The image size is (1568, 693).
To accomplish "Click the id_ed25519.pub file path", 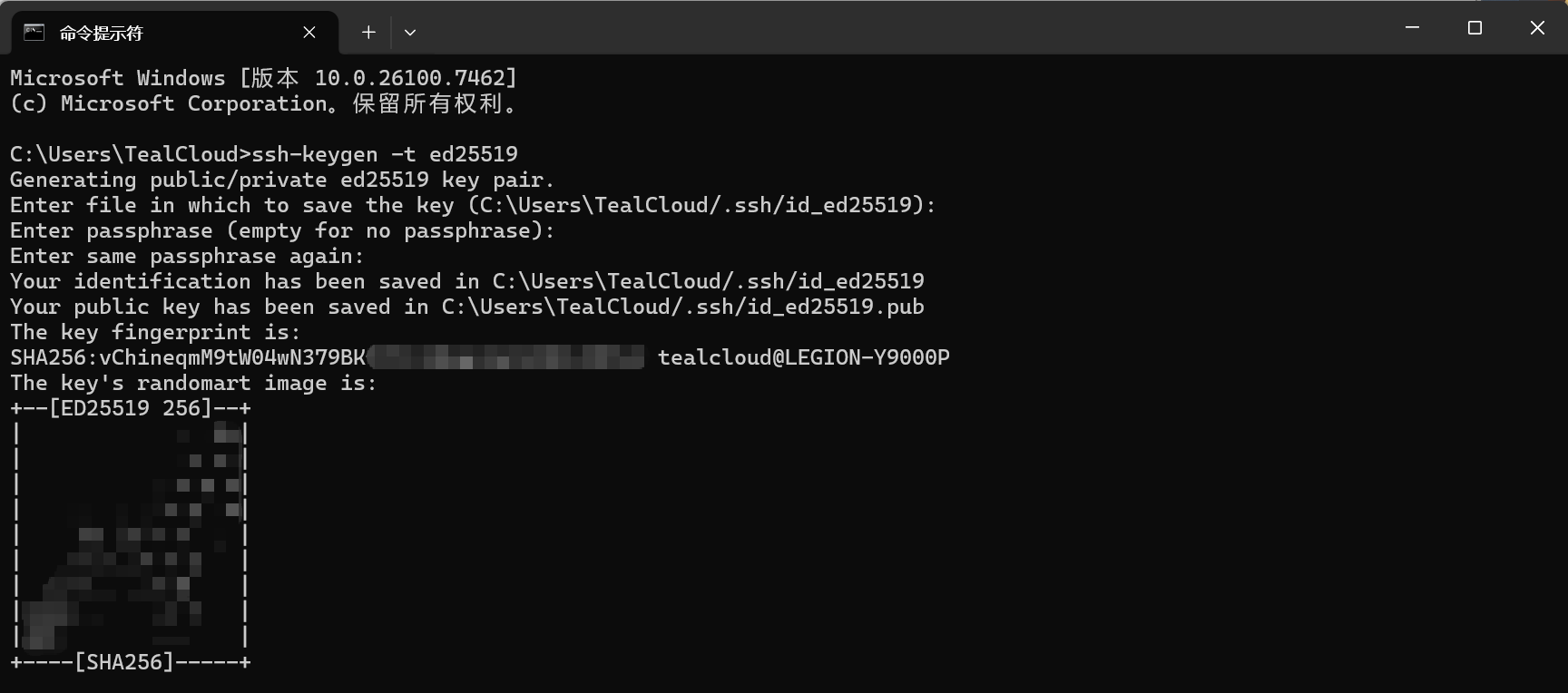I will 682,307.
